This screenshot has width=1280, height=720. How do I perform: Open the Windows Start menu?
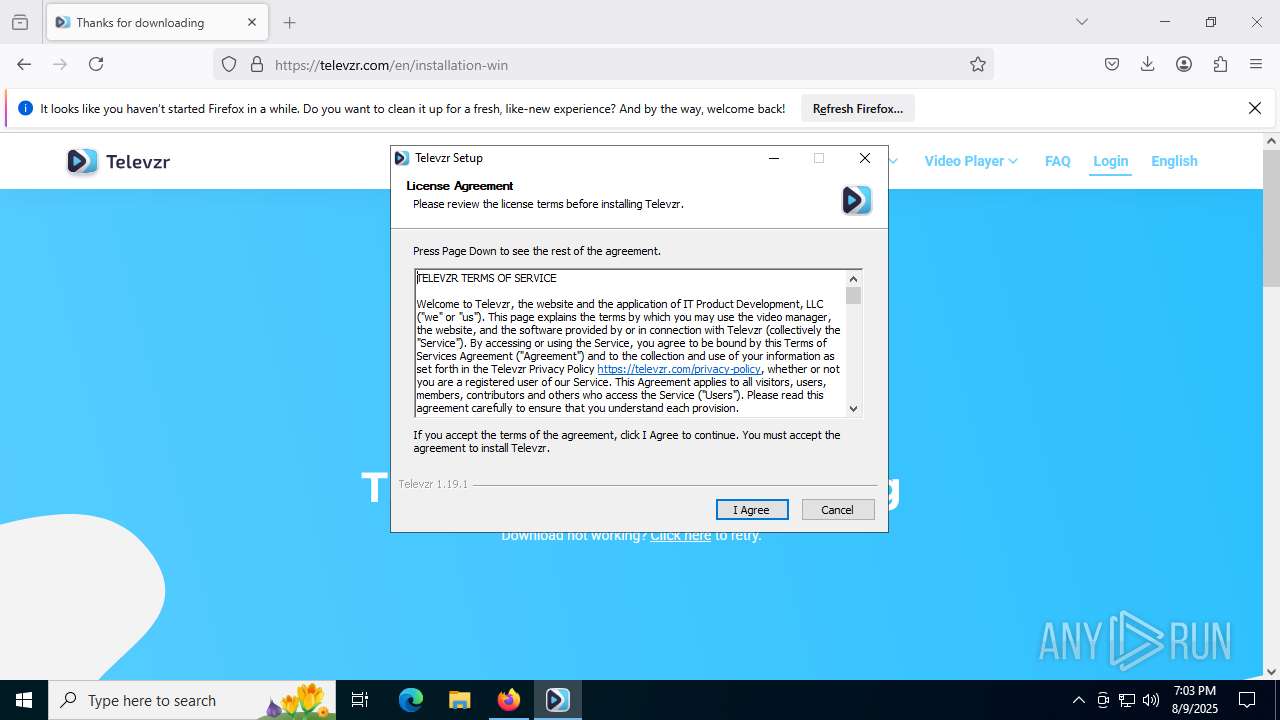coord(24,700)
